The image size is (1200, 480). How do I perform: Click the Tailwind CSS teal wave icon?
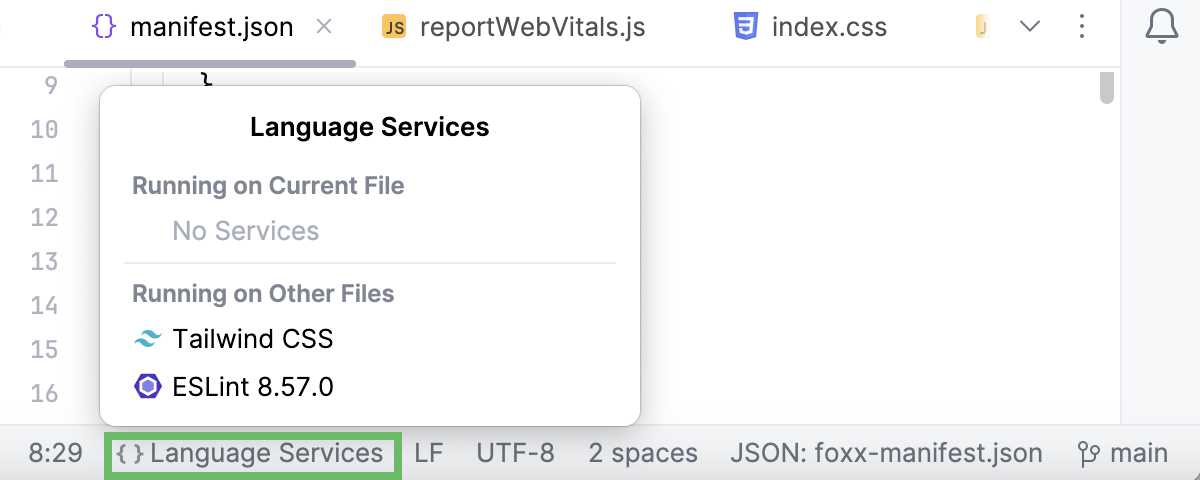coord(147,340)
